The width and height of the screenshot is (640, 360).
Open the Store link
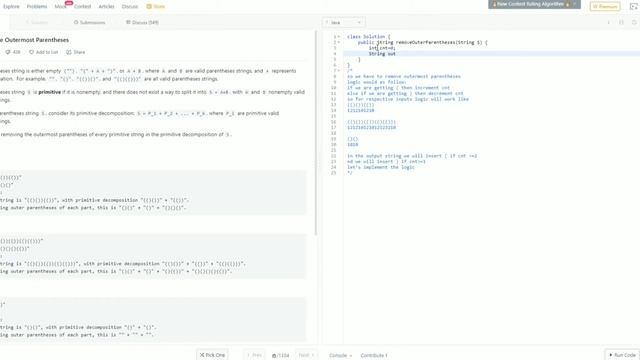tap(156, 7)
